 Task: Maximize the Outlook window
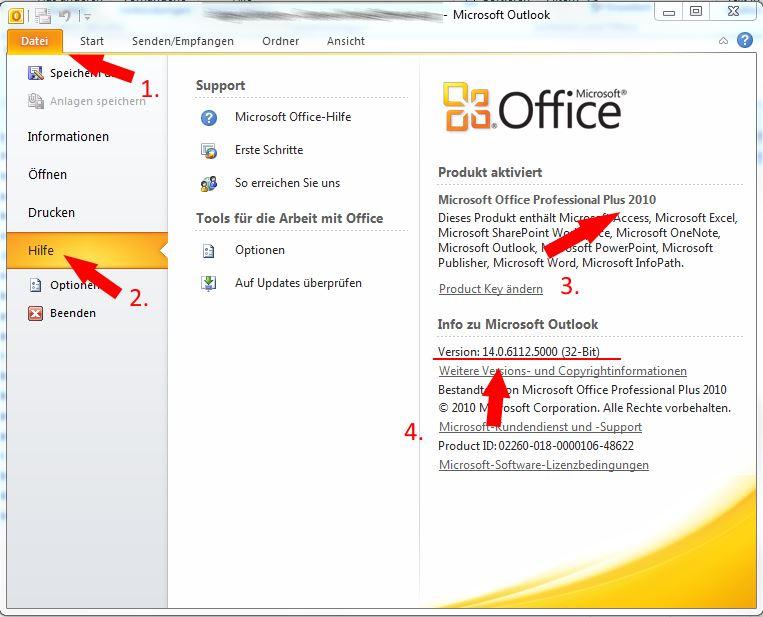click(696, 12)
